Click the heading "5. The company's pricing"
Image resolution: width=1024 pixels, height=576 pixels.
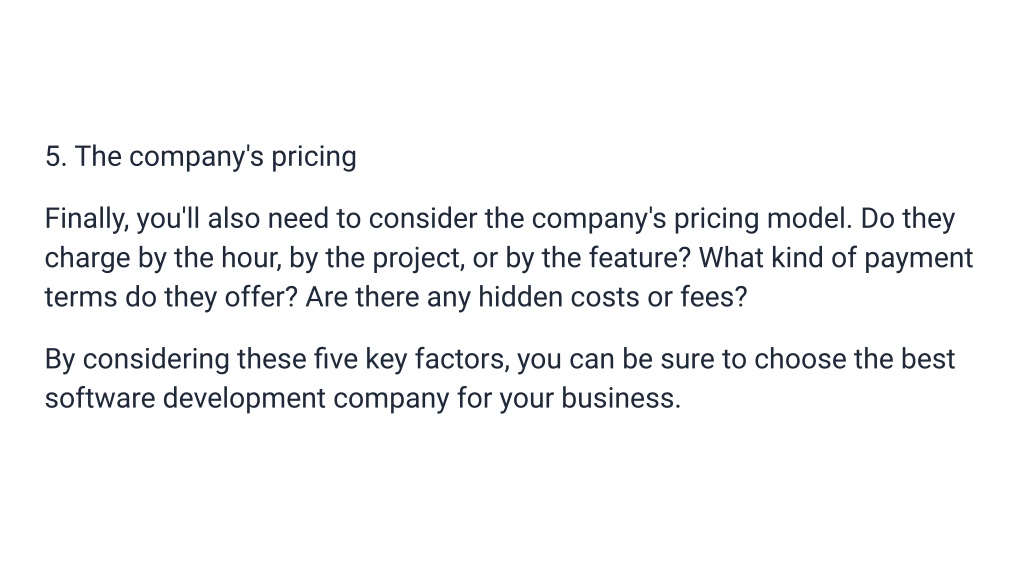pyautogui.click(x=200, y=157)
